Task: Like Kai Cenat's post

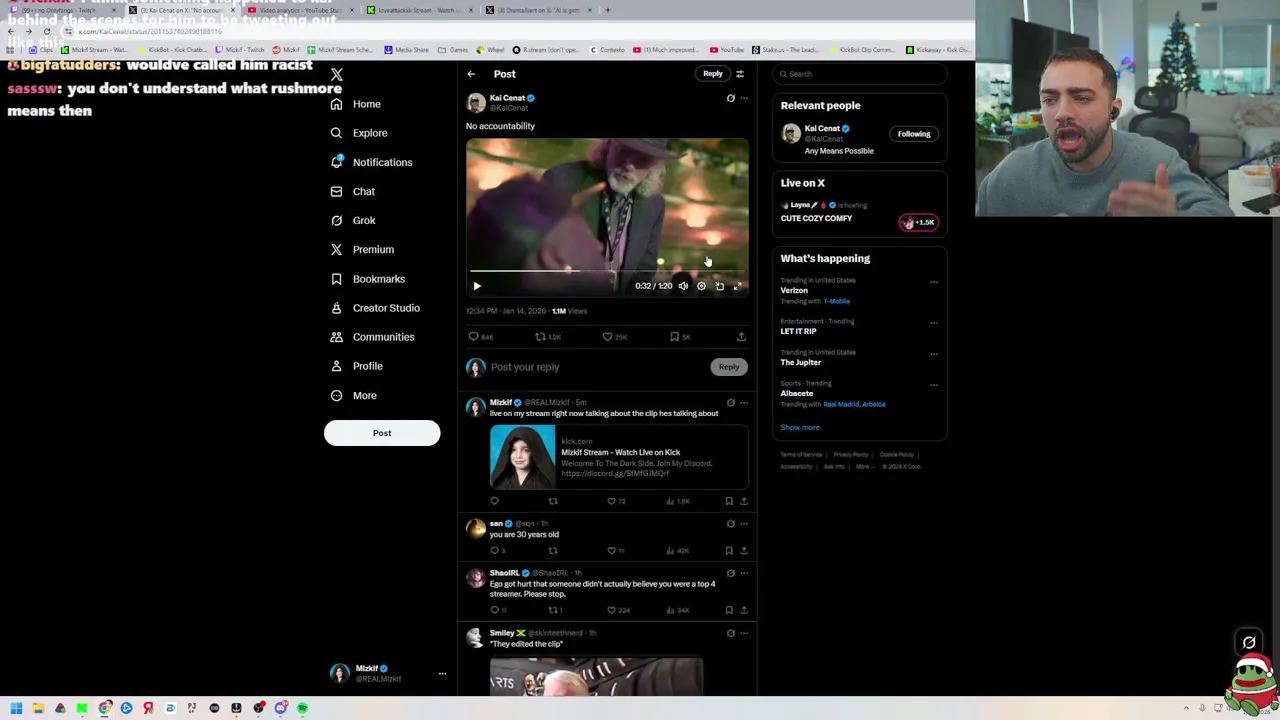Action: 607,337
